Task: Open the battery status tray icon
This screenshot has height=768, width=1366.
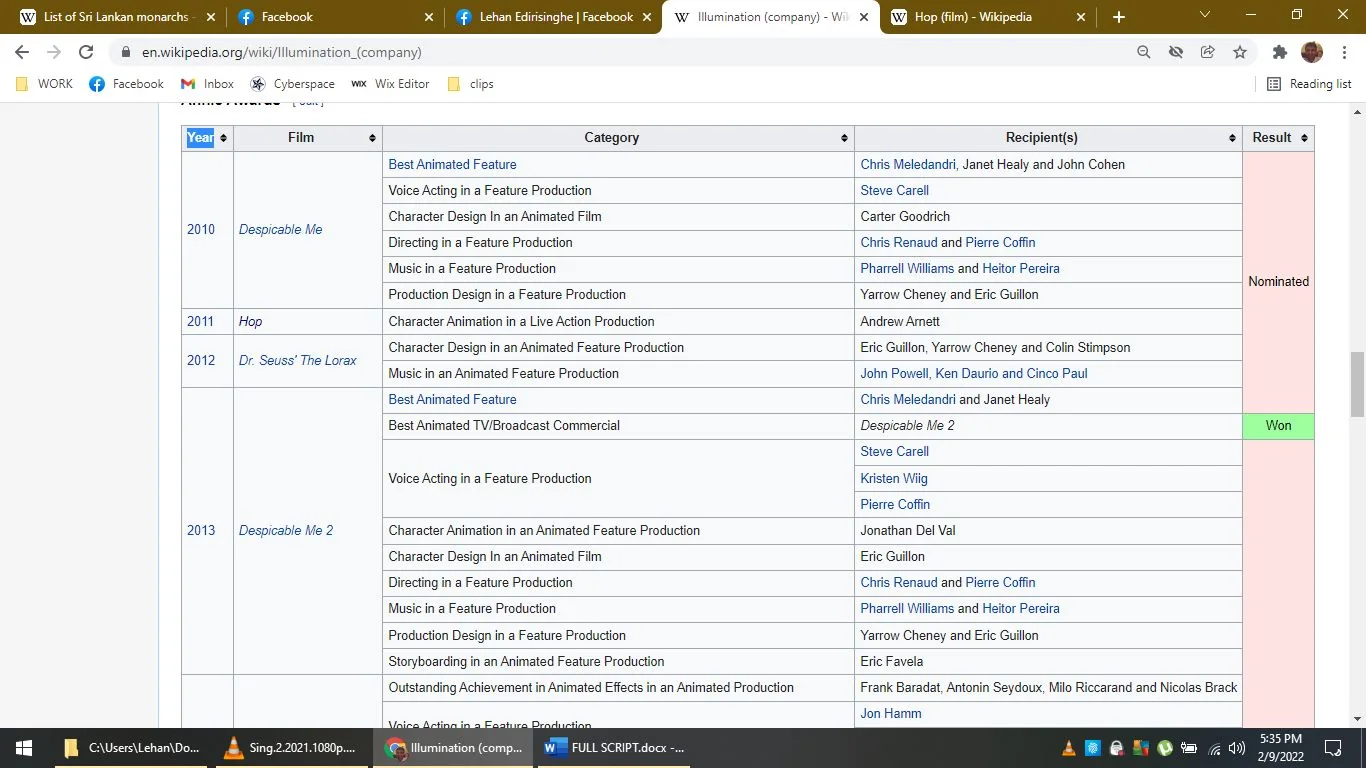Action: (x=1189, y=748)
